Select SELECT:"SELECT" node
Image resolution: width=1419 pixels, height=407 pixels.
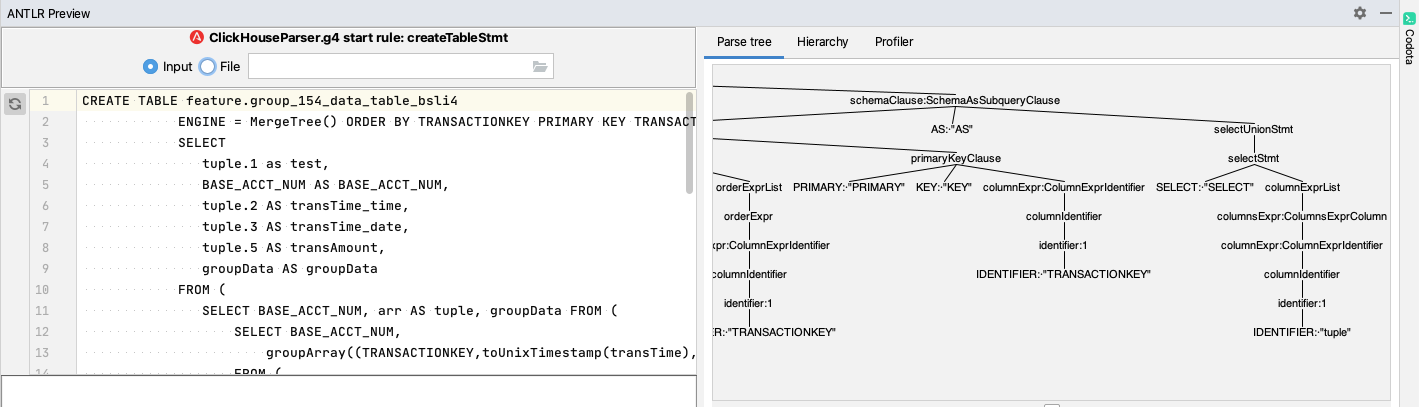coord(1204,187)
